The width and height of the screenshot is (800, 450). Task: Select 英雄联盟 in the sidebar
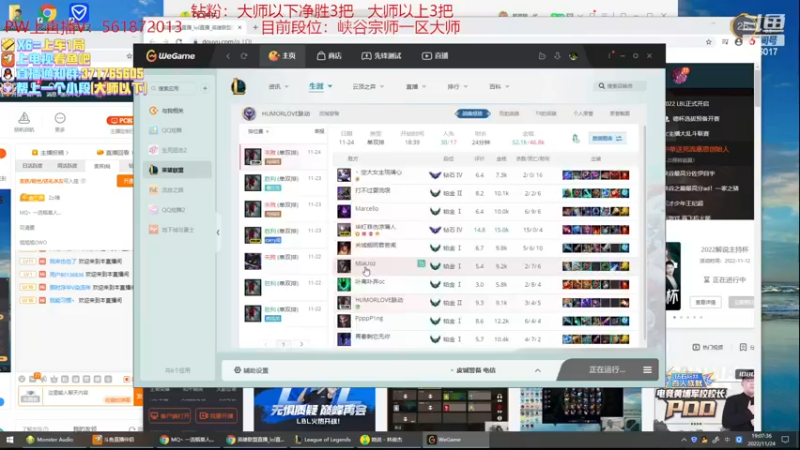[x=178, y=170]
